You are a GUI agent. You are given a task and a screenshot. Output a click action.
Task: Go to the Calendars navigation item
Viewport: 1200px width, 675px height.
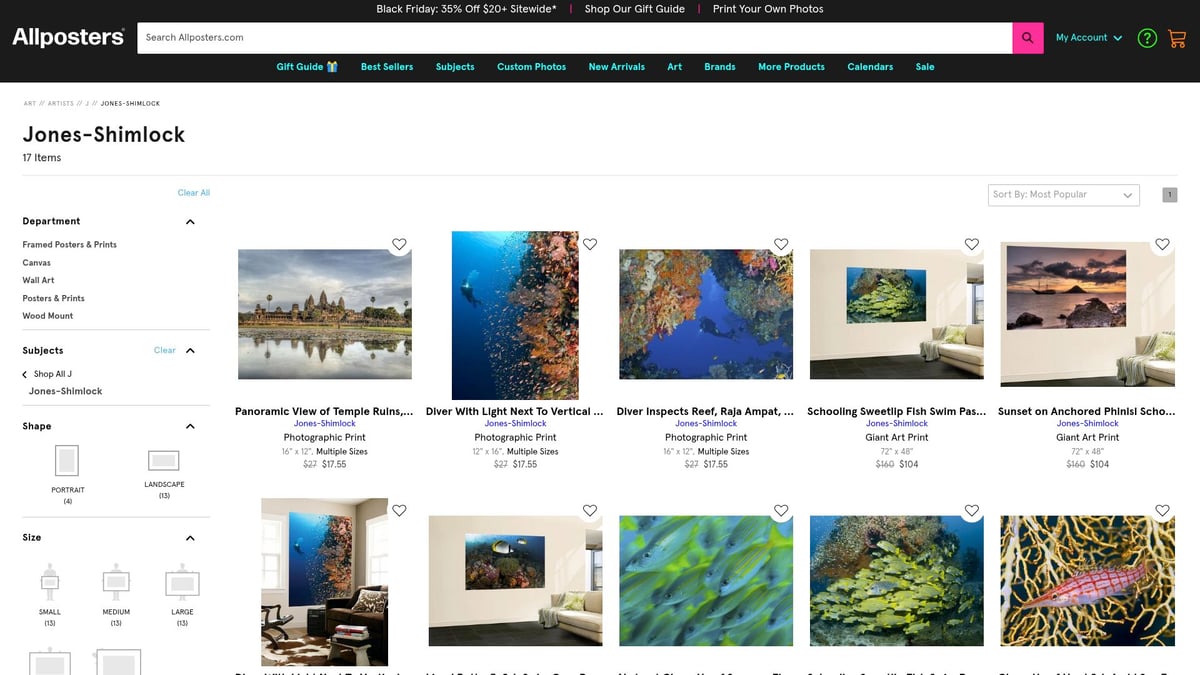(870, 67)
